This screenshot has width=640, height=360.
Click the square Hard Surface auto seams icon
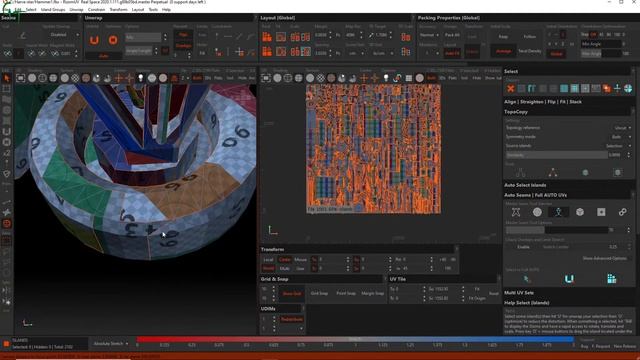coord(601,212)
